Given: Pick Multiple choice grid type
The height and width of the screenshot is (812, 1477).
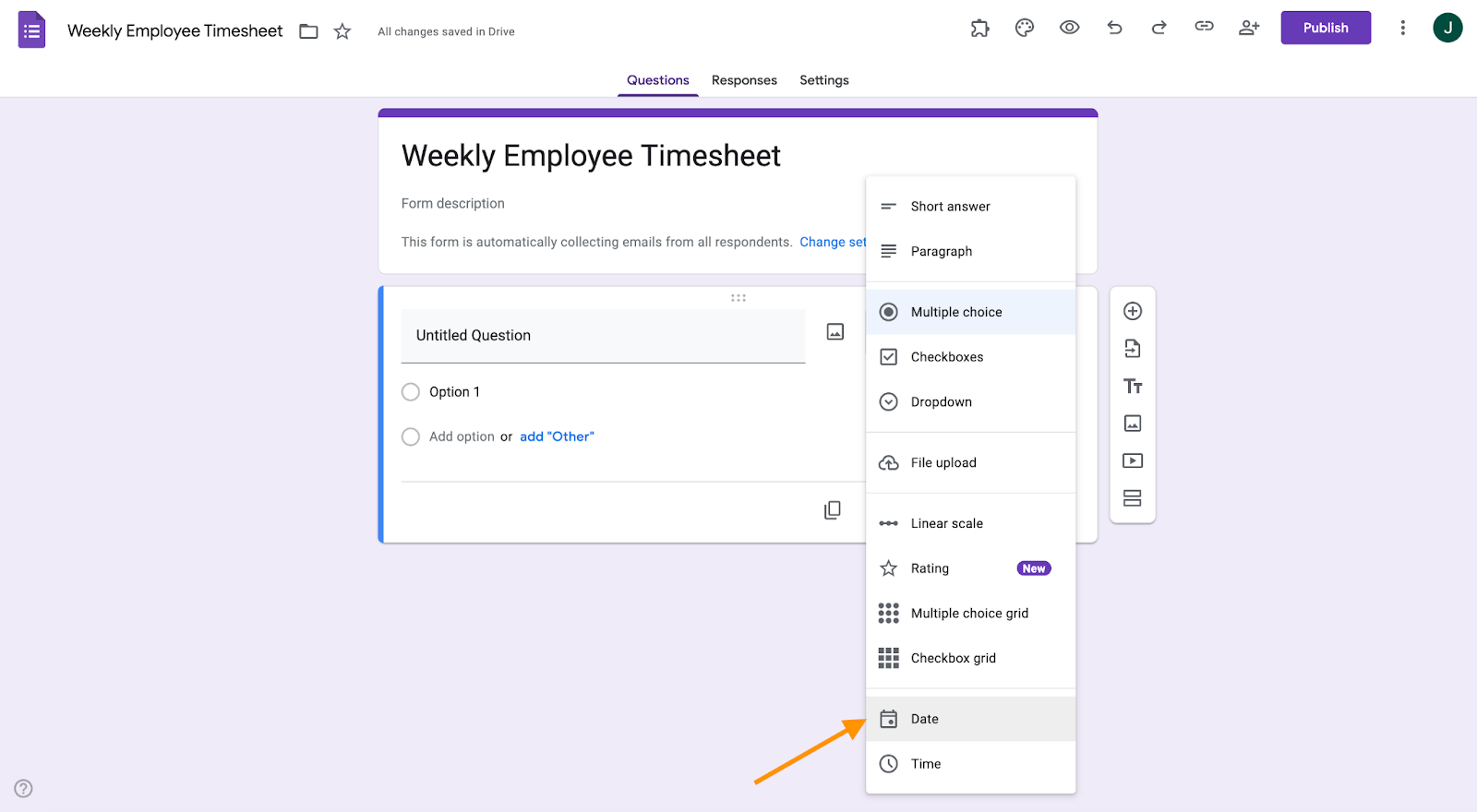Looking at the screenshot, I should tap(971, 614).
